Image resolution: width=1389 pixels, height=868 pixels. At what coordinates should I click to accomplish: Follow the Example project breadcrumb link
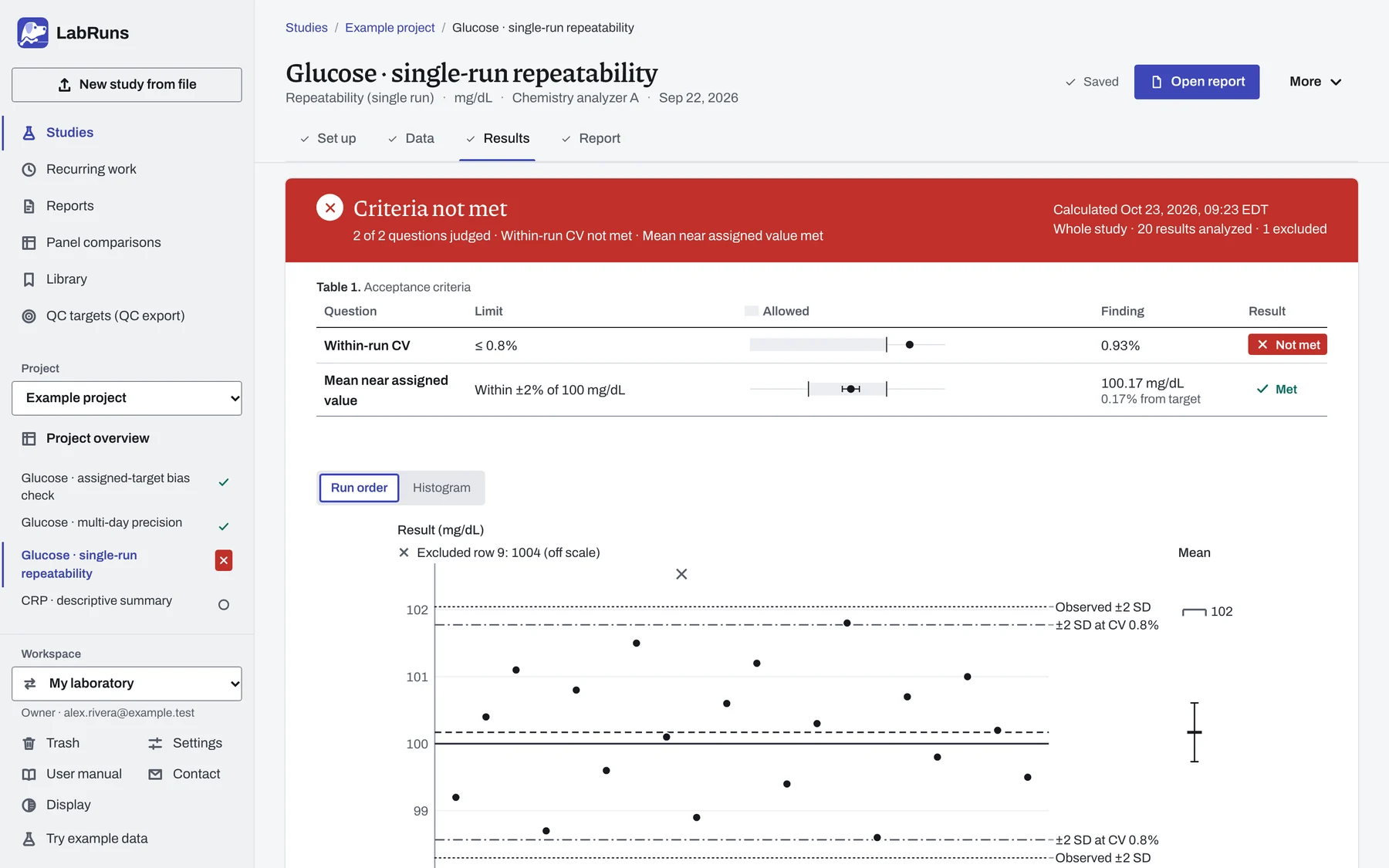(390, 28)
